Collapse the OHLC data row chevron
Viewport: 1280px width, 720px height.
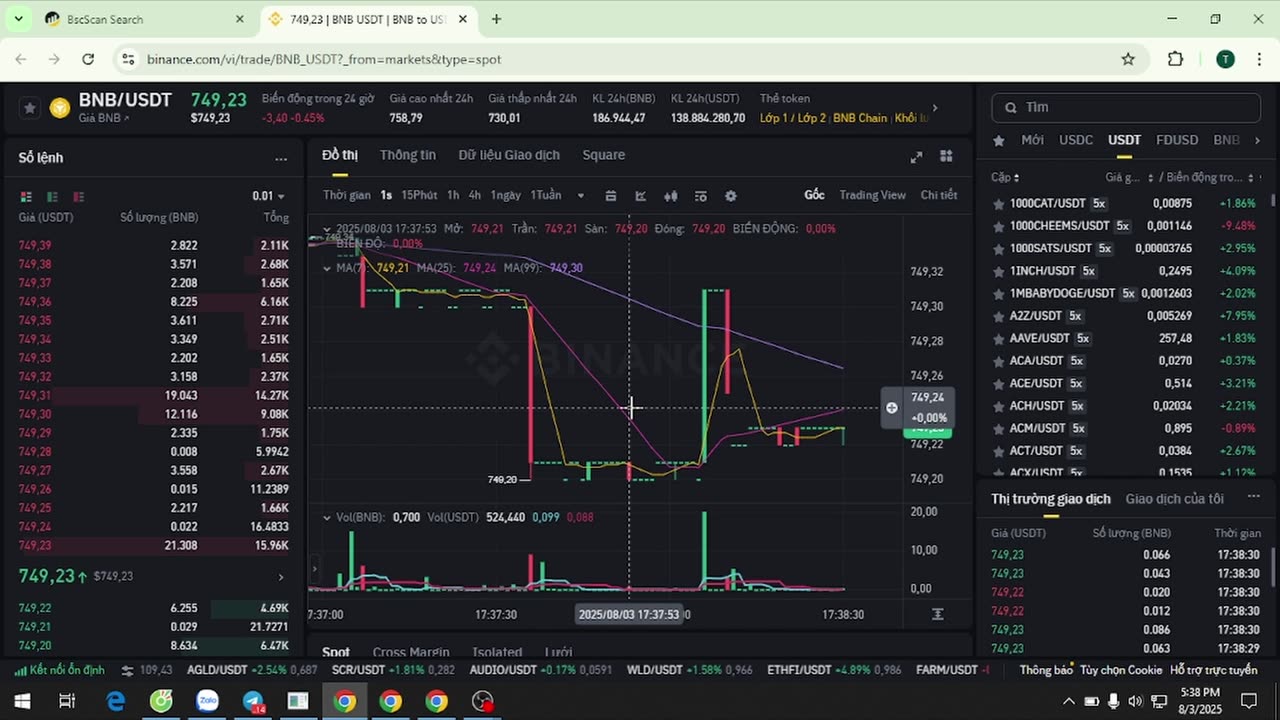(326, 228)
